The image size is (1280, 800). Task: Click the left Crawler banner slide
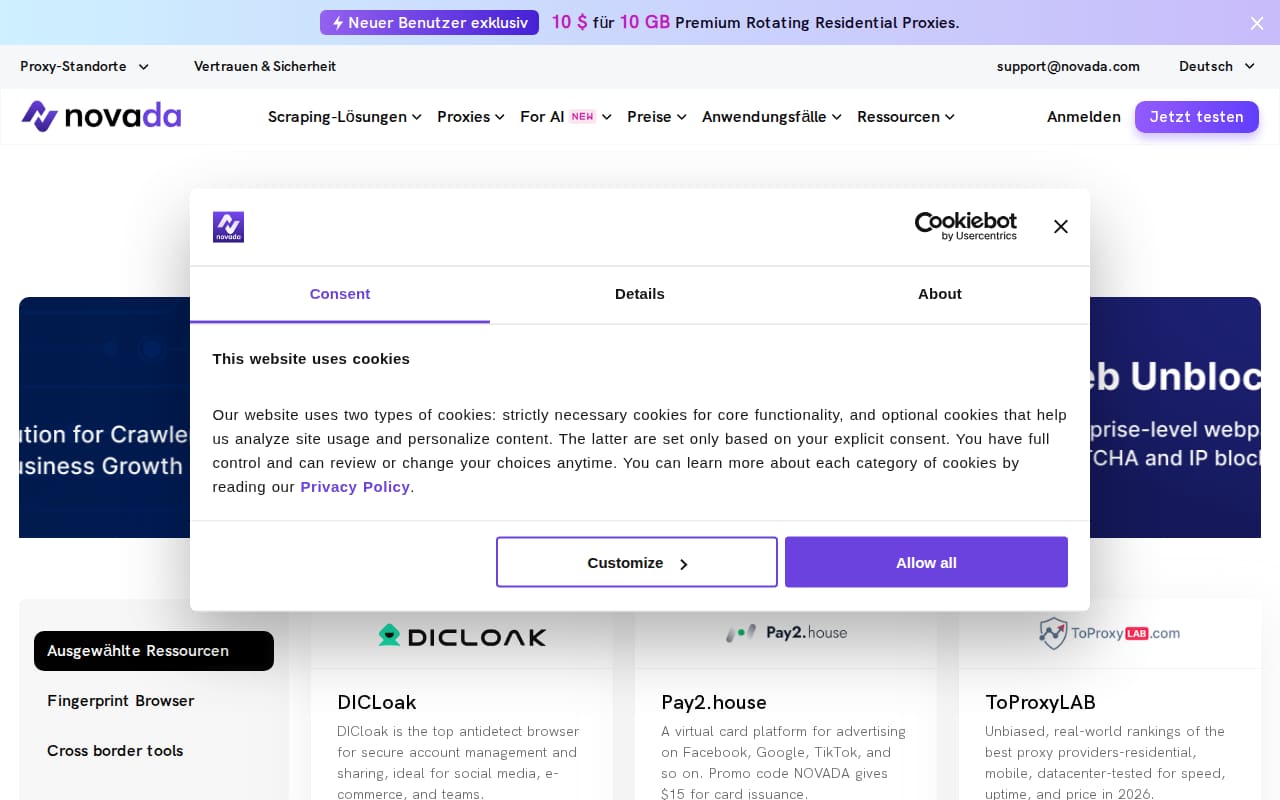pyautogui.click(x=104, y=417)
